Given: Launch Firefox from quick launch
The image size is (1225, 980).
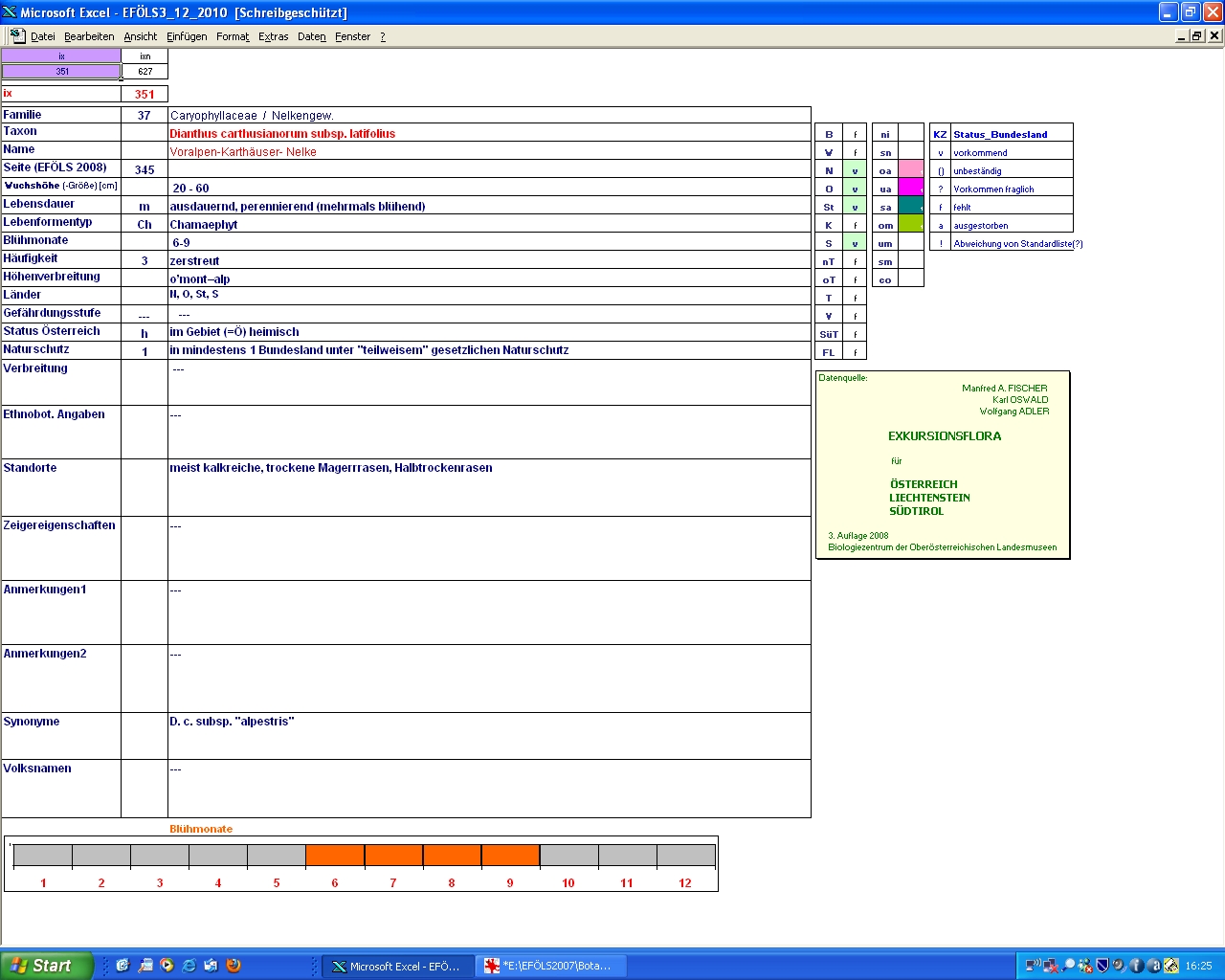Looking at the screenshot, I should 234,966.
